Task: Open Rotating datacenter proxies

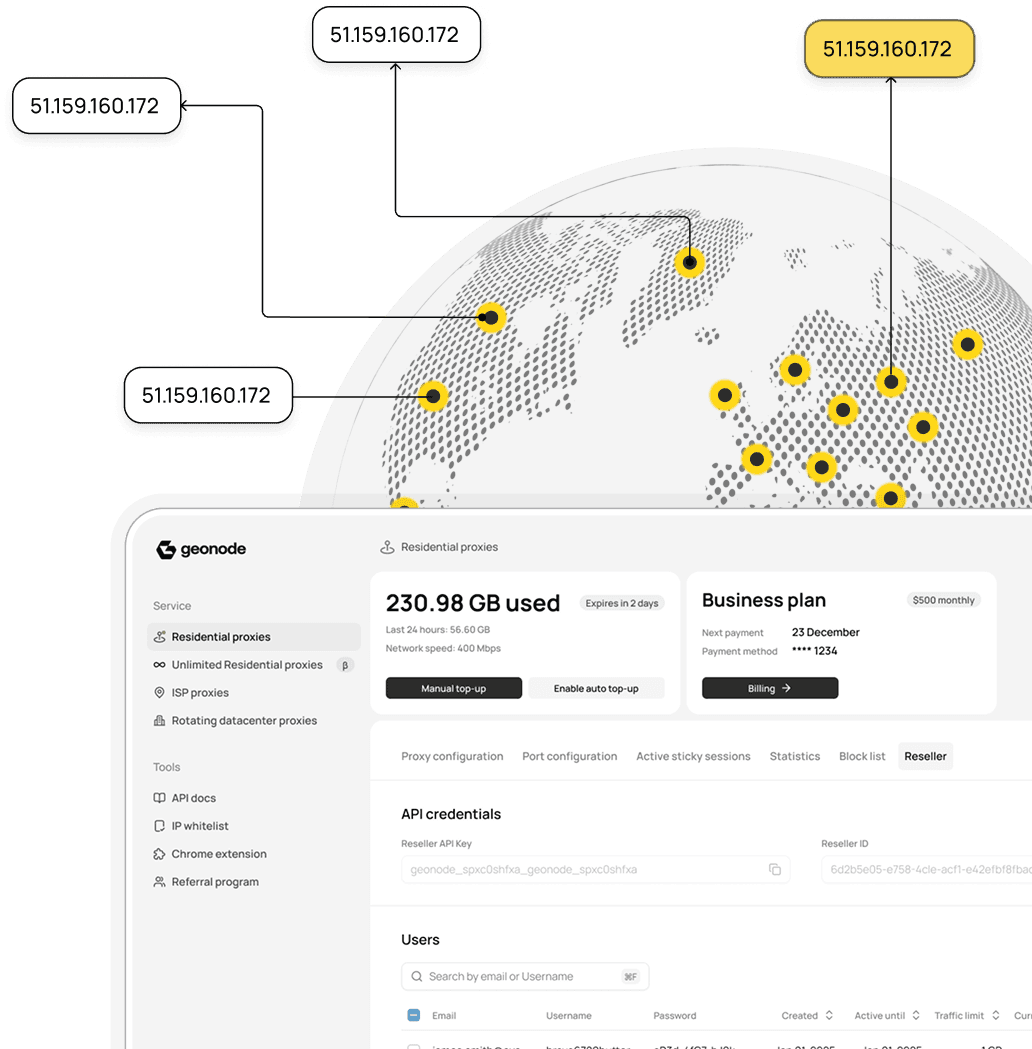Action: [235, 721]
